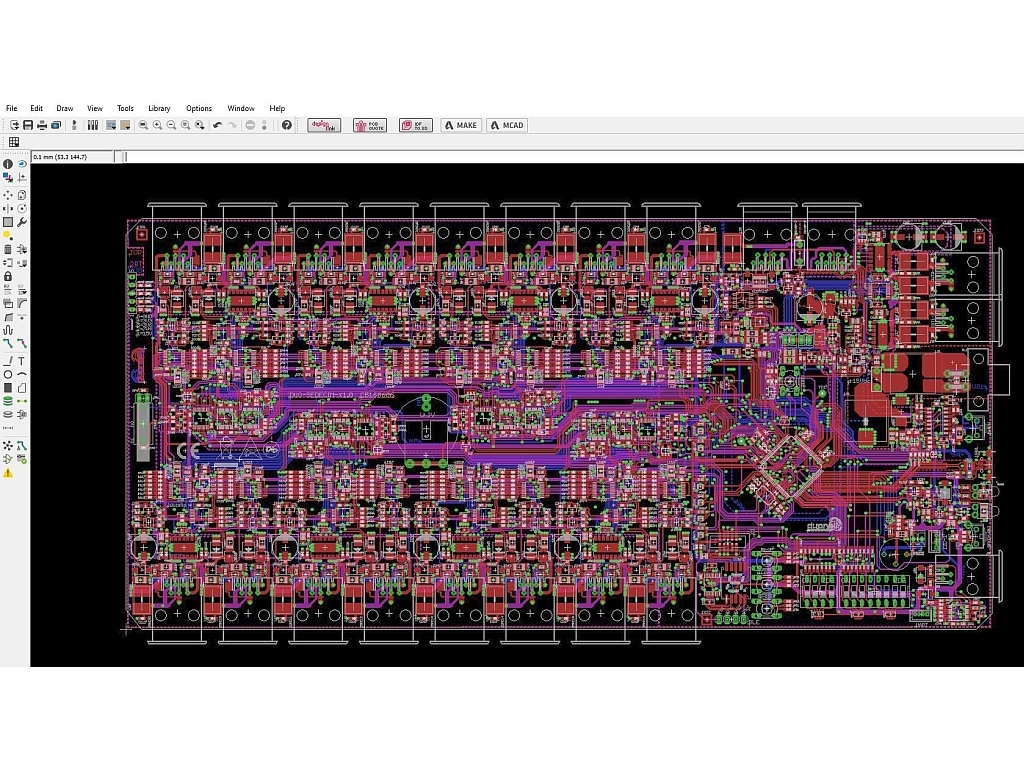
Task: Undo the last action
Action: [x=217, y=125]
